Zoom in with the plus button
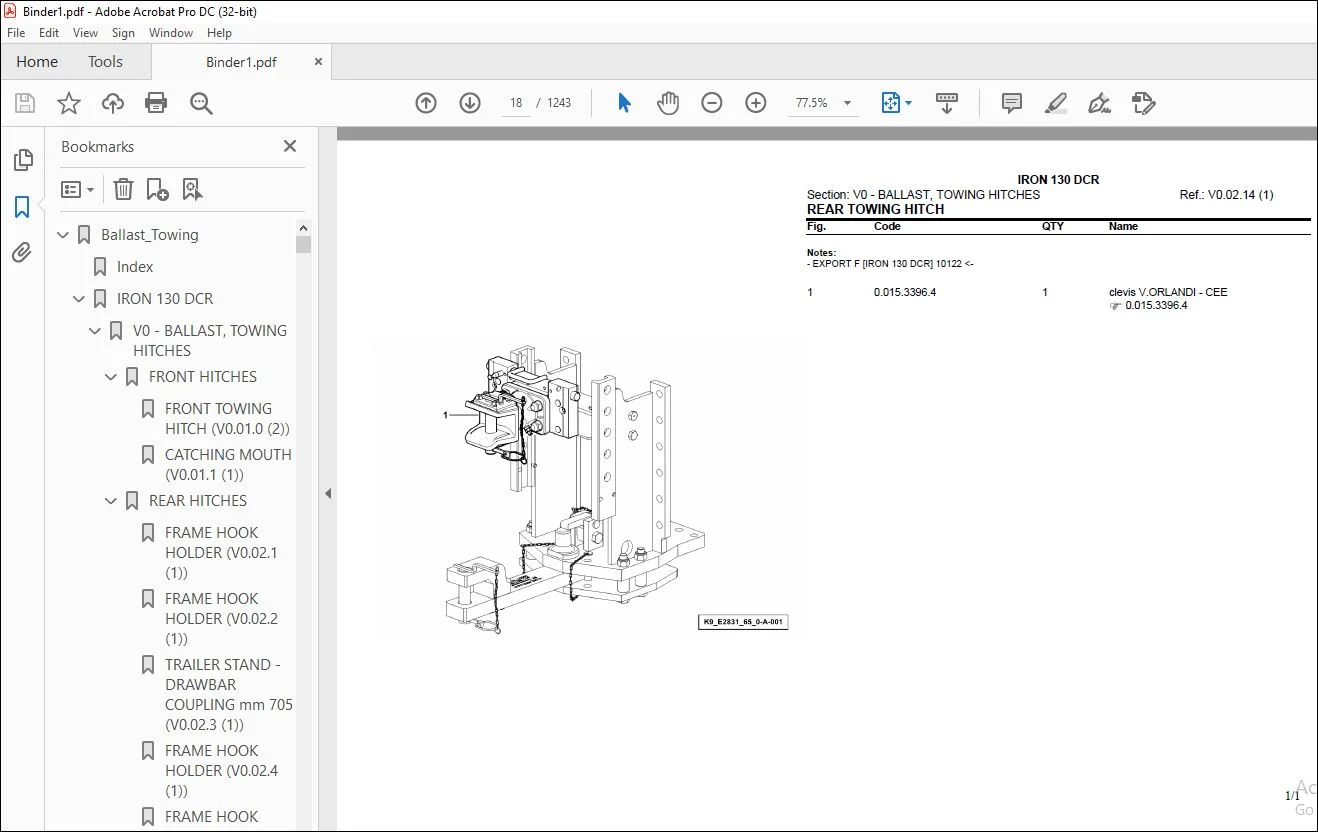The image size is (1318, 832). pyautogui.click(x=756, y=103)
